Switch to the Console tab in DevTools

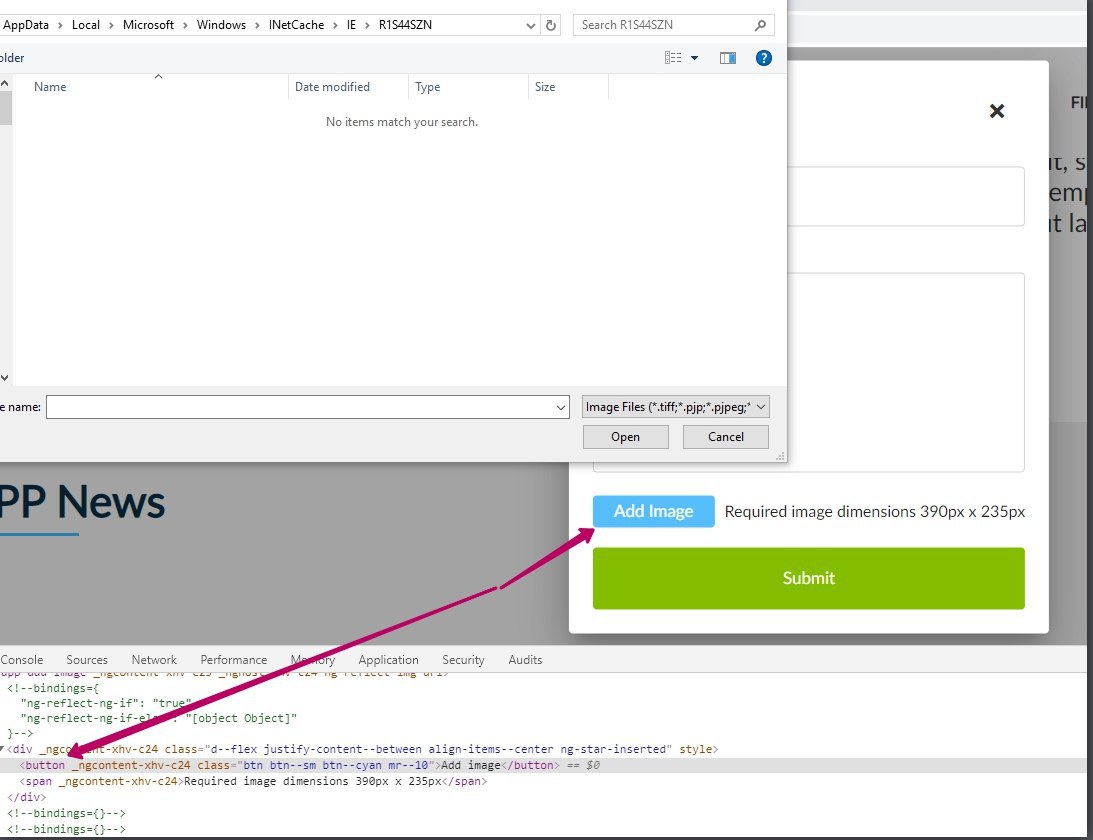[22, 659]
